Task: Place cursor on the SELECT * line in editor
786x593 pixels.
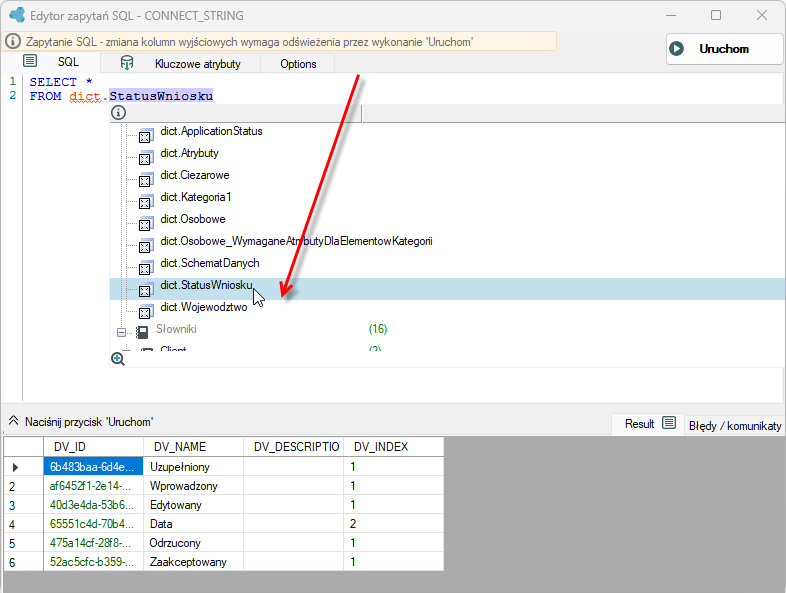Action: (x=61, y=82)
